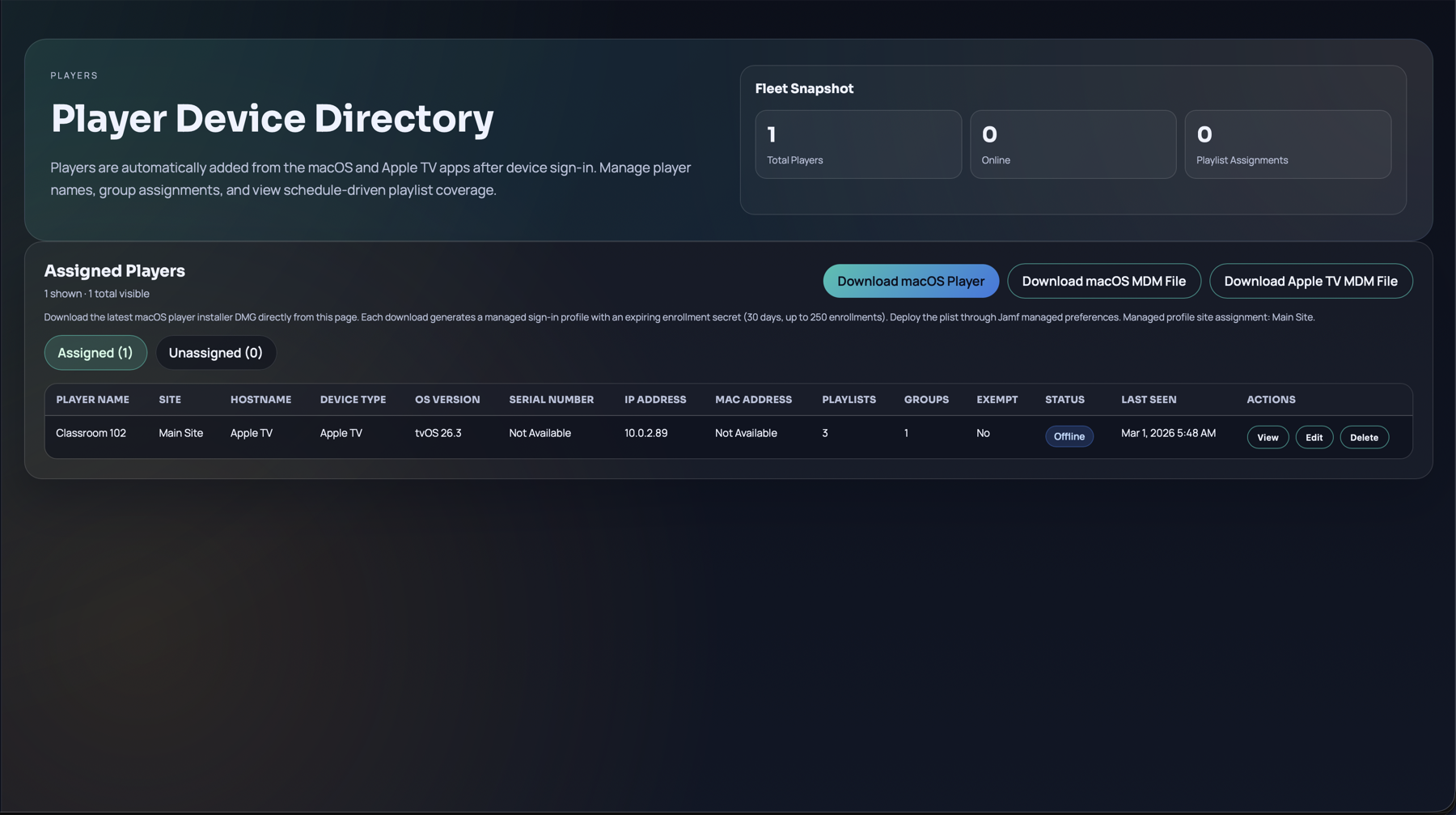The width and height of the screenshot is (1456, 815).
Task: Click the playlists count 3 for Classroom 102
Action: pos(824,433)
